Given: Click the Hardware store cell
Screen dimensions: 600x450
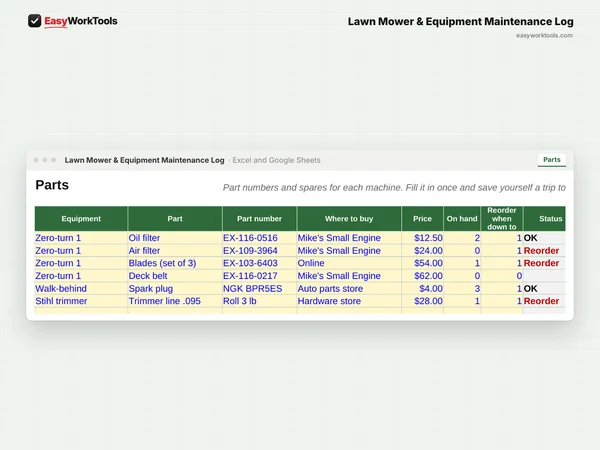Looking at the screenshot, I should (349, 301).
